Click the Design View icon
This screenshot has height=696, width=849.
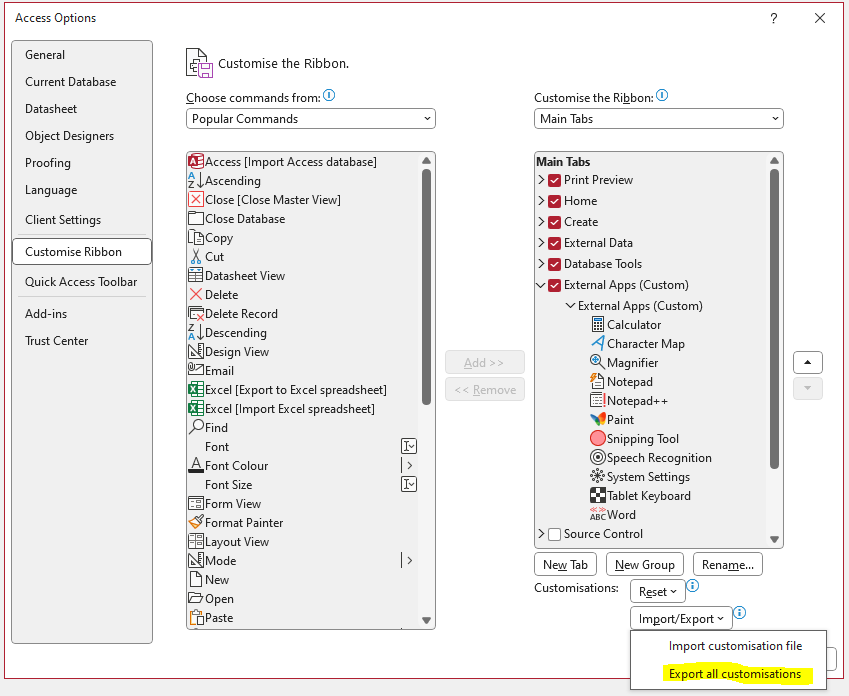click(195, 351)
